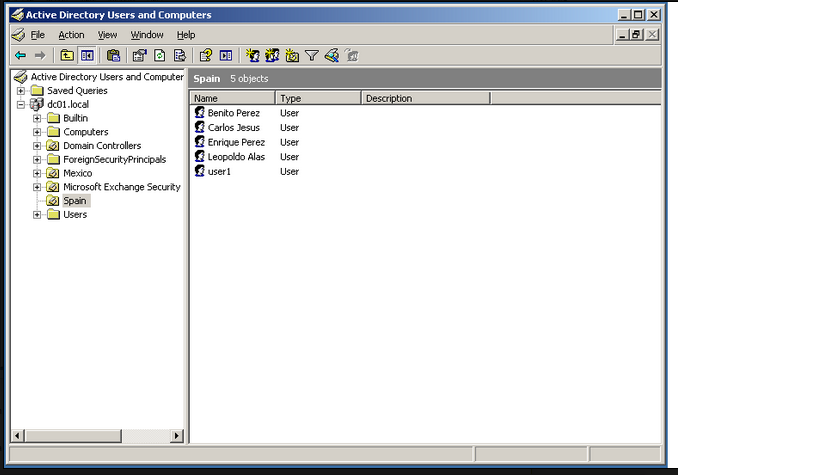The image size is (819, 475).
Task: Select Saved Queries in the tree
Action: 77,91
